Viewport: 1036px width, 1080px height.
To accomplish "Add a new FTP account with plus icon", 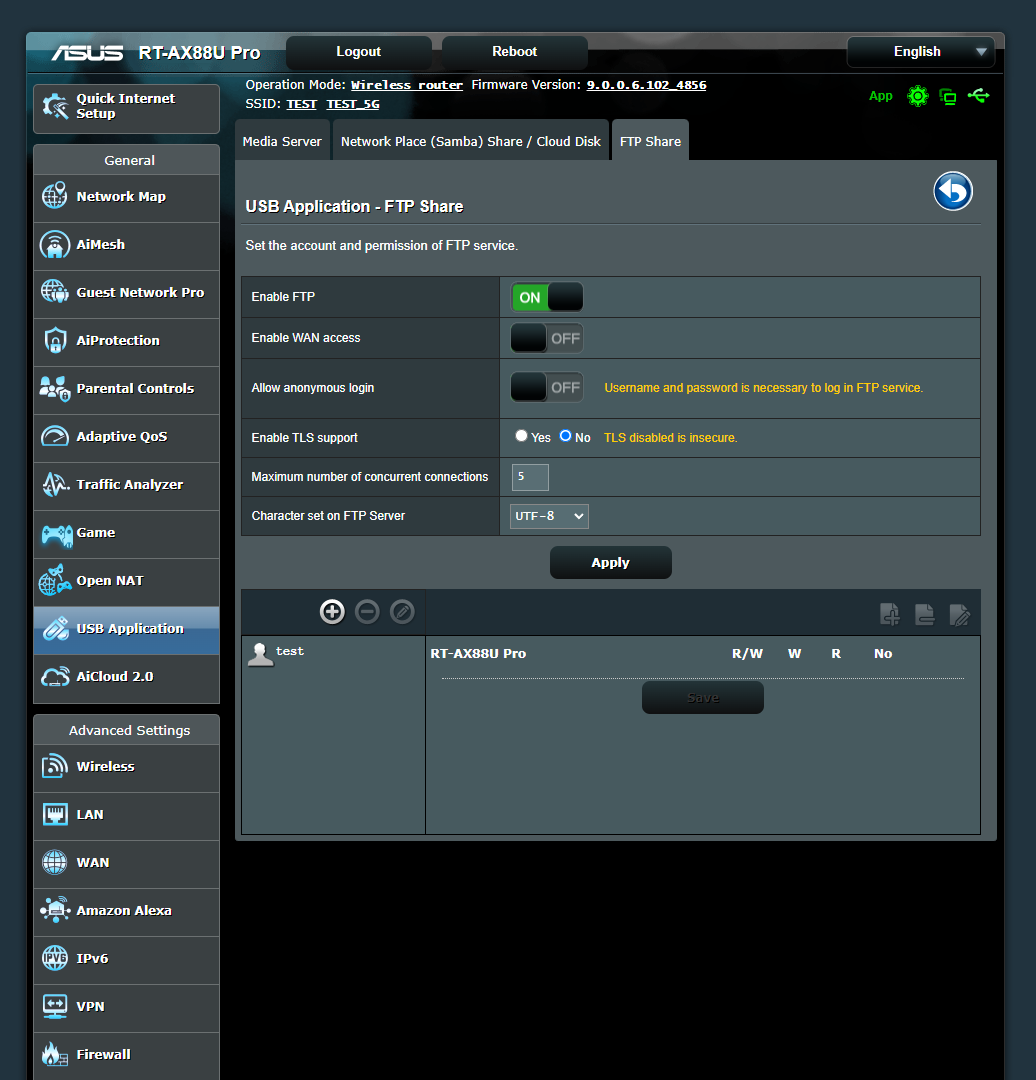I will point(332,612).
